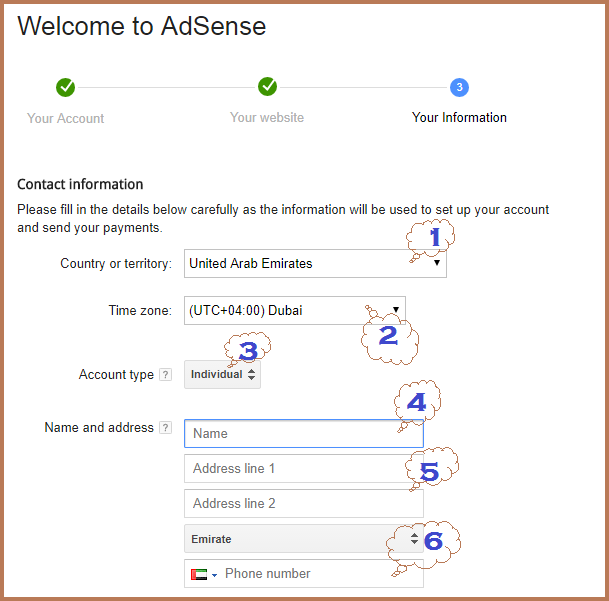Click the cloud annotation numbered 5
This screenshot has height=601, width=609.
430,470
